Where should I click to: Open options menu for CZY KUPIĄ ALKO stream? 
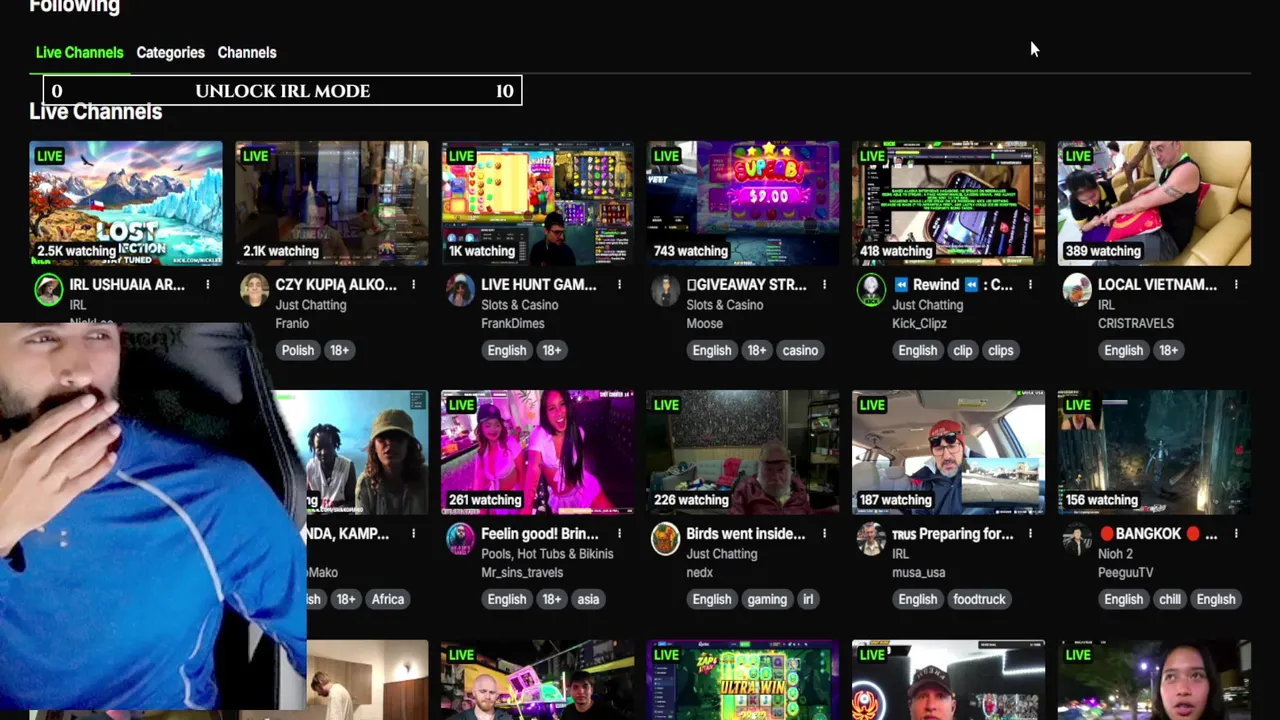[413, 285]
